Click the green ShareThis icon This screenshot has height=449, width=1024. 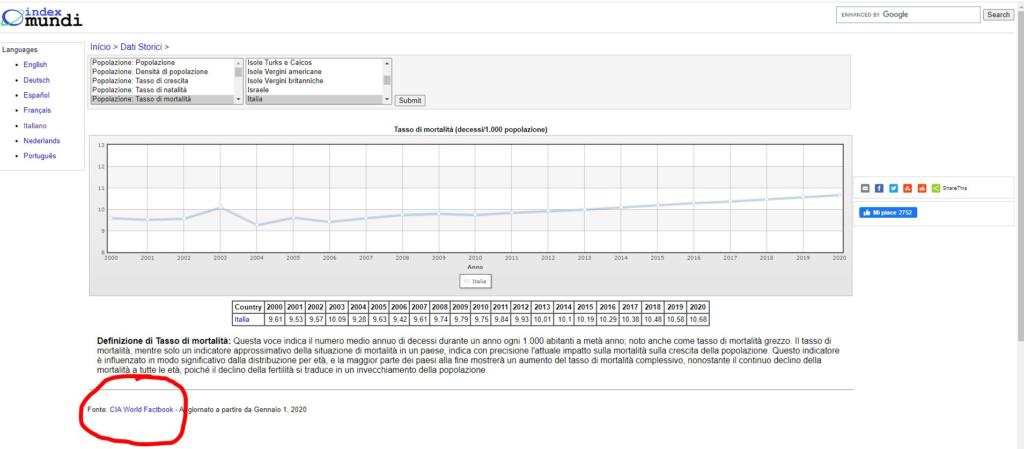(936, 188)
